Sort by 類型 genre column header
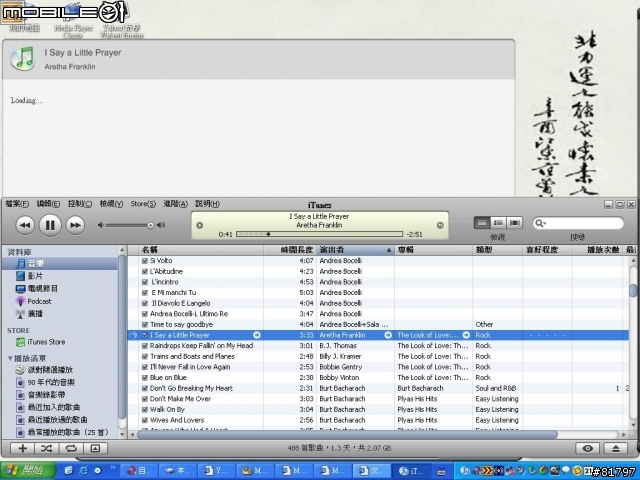Screen dimensions: 640x480 498,250
